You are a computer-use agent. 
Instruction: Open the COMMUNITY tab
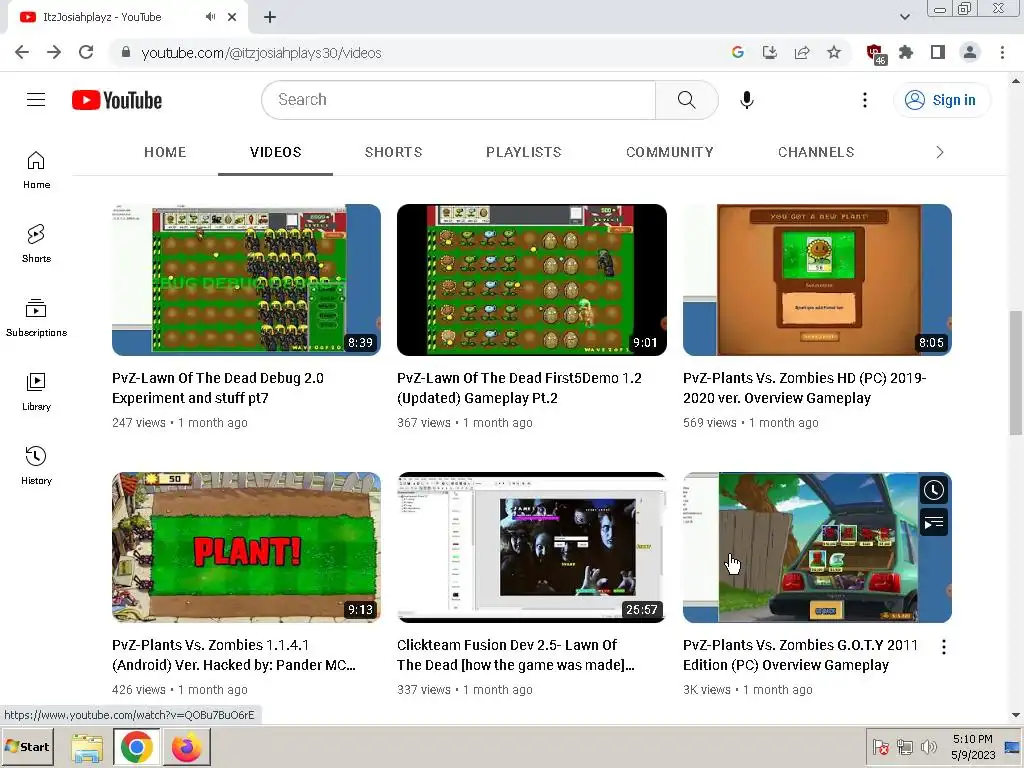click(669, 152)
